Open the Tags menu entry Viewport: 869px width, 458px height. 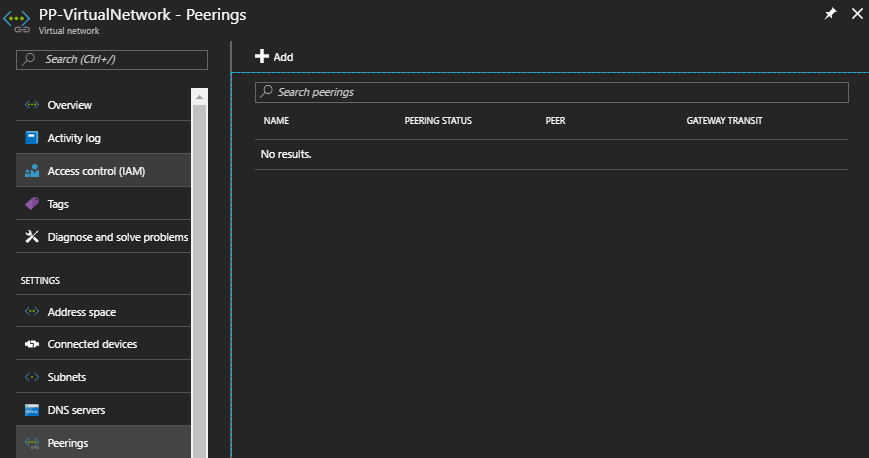[x=103, y=203]
